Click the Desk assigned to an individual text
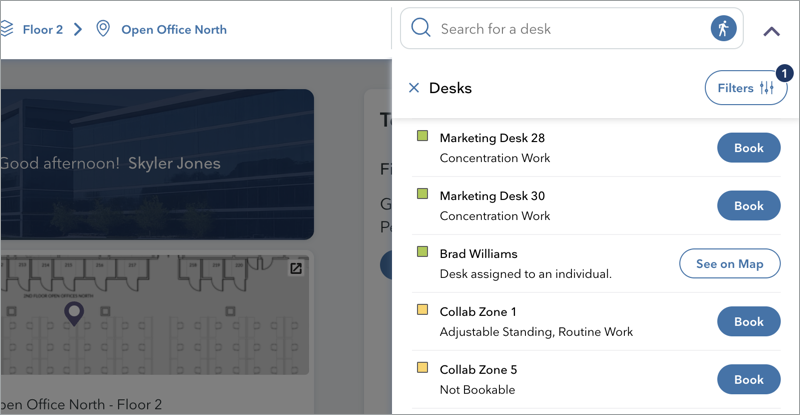 (x=526, y=274)
